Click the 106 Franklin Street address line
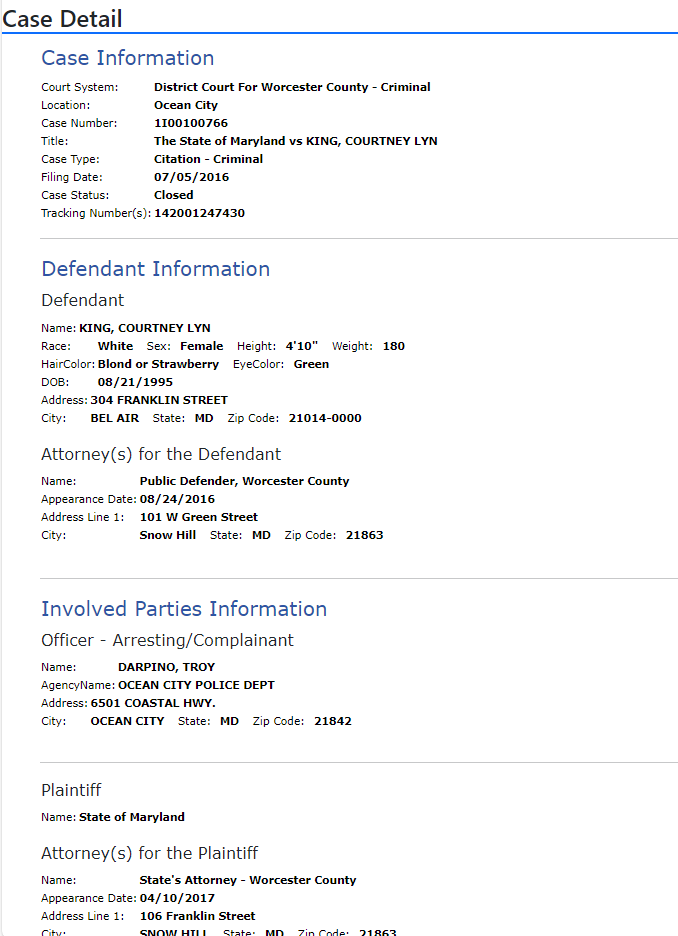The height and width of the screenshot is (936, 678). (x=198, y=916)
